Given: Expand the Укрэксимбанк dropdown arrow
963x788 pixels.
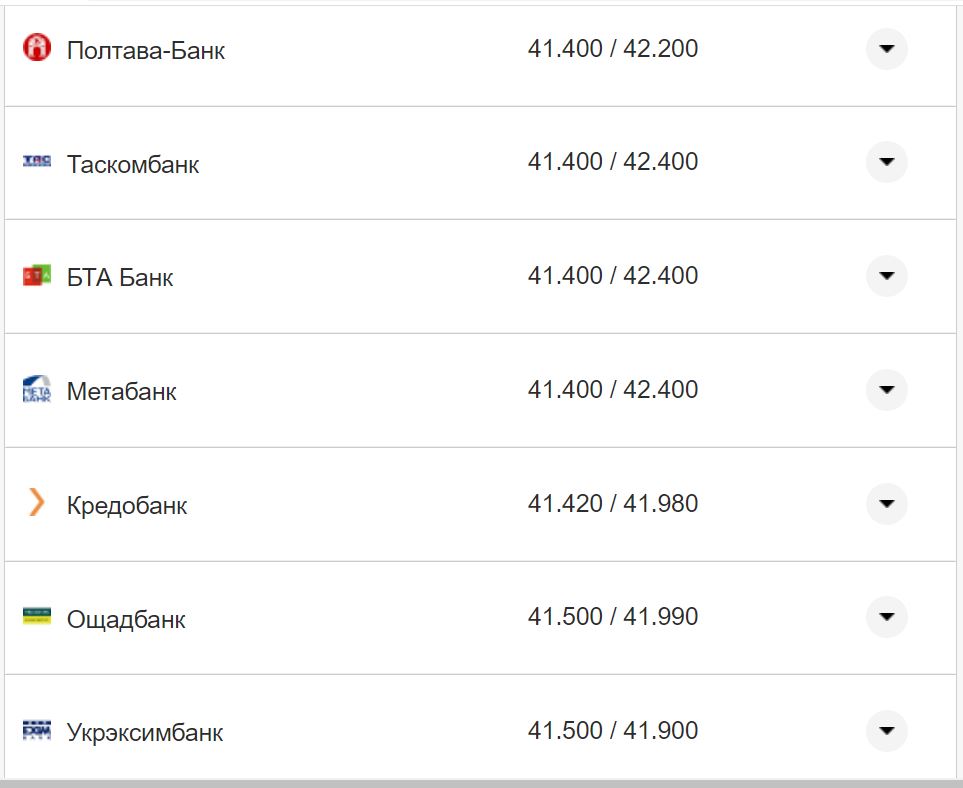Looking at the screenshot, I should pyautogui.click(x=886, y=731).
